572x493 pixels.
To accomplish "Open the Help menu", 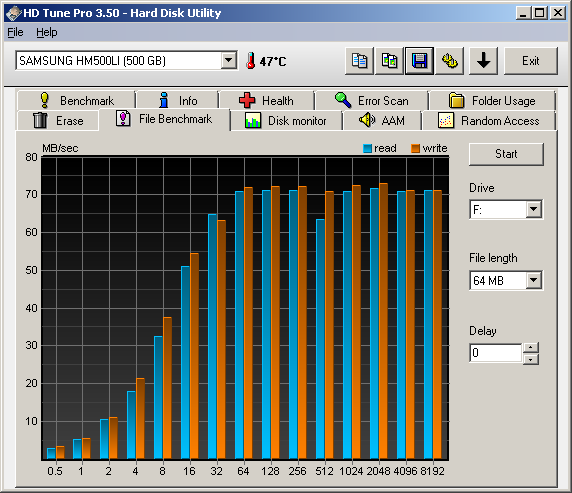I will coord(47,32).
